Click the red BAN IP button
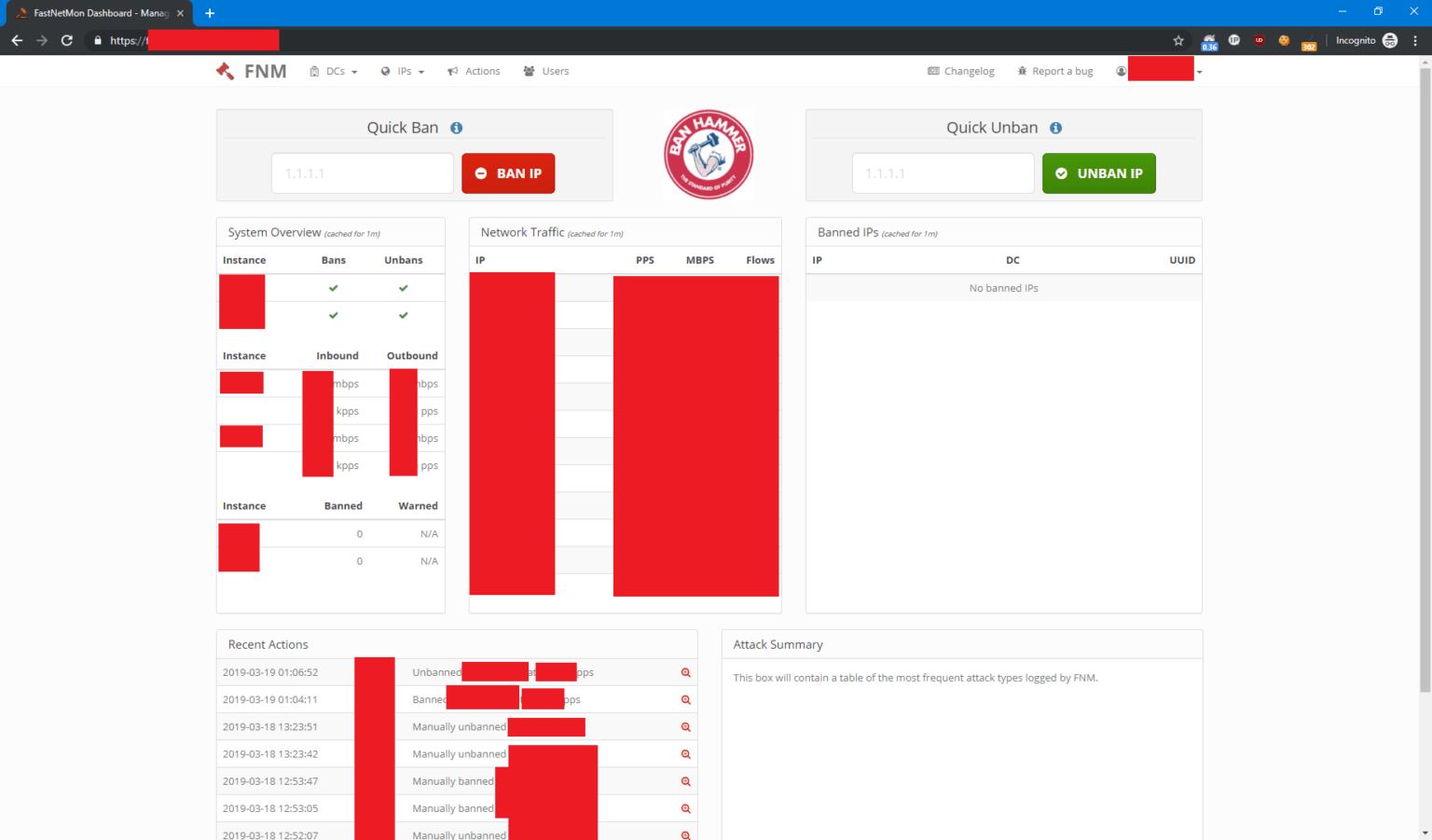 508,173
